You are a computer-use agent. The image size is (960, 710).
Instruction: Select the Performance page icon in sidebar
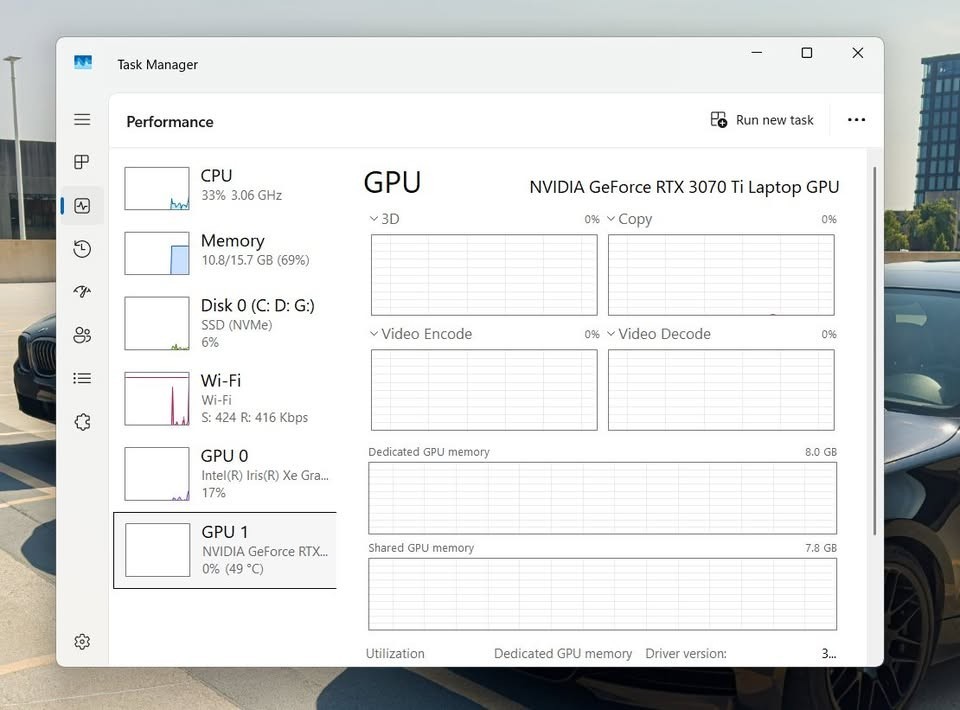click(82, 206)
